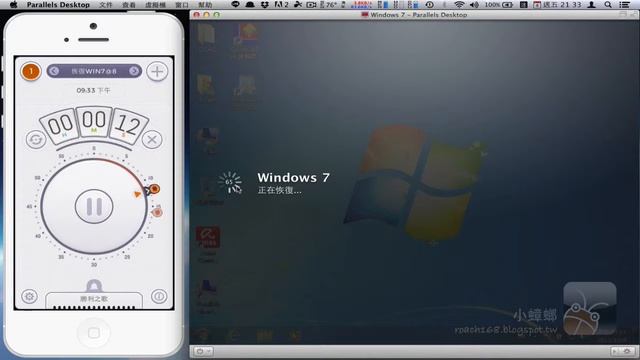Open the volume control in menu bar
The height and width of the screenshot is (360, 640).
(474, 4)
